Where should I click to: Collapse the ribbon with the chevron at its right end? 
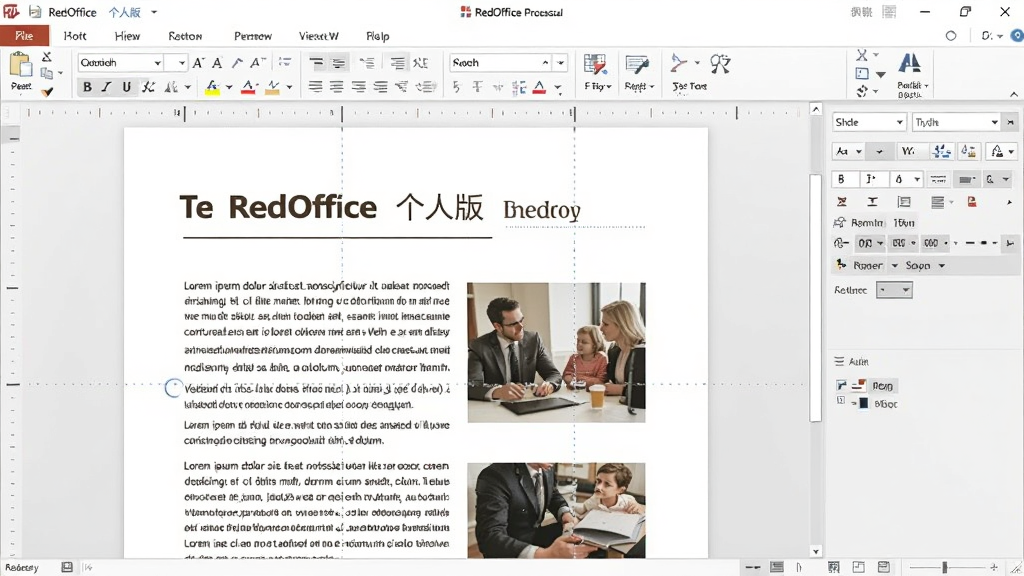tap(1014, 95)
